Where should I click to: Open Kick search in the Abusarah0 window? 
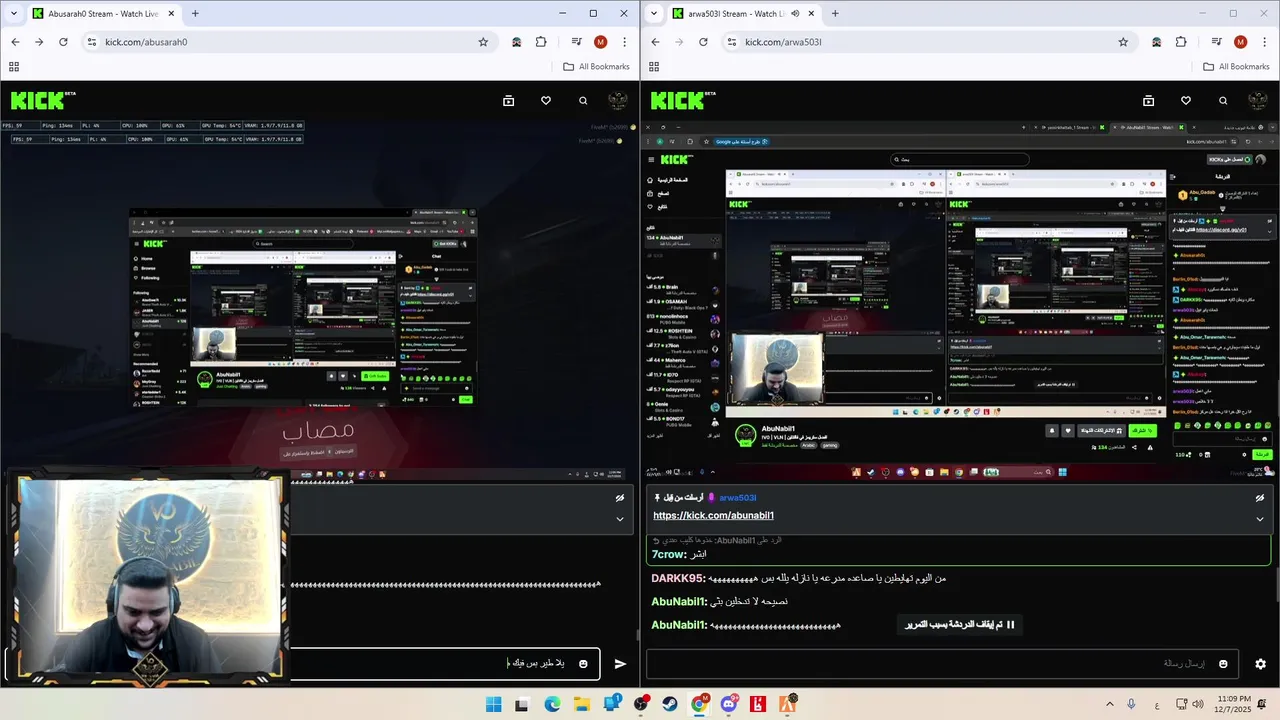pos(583,101)
